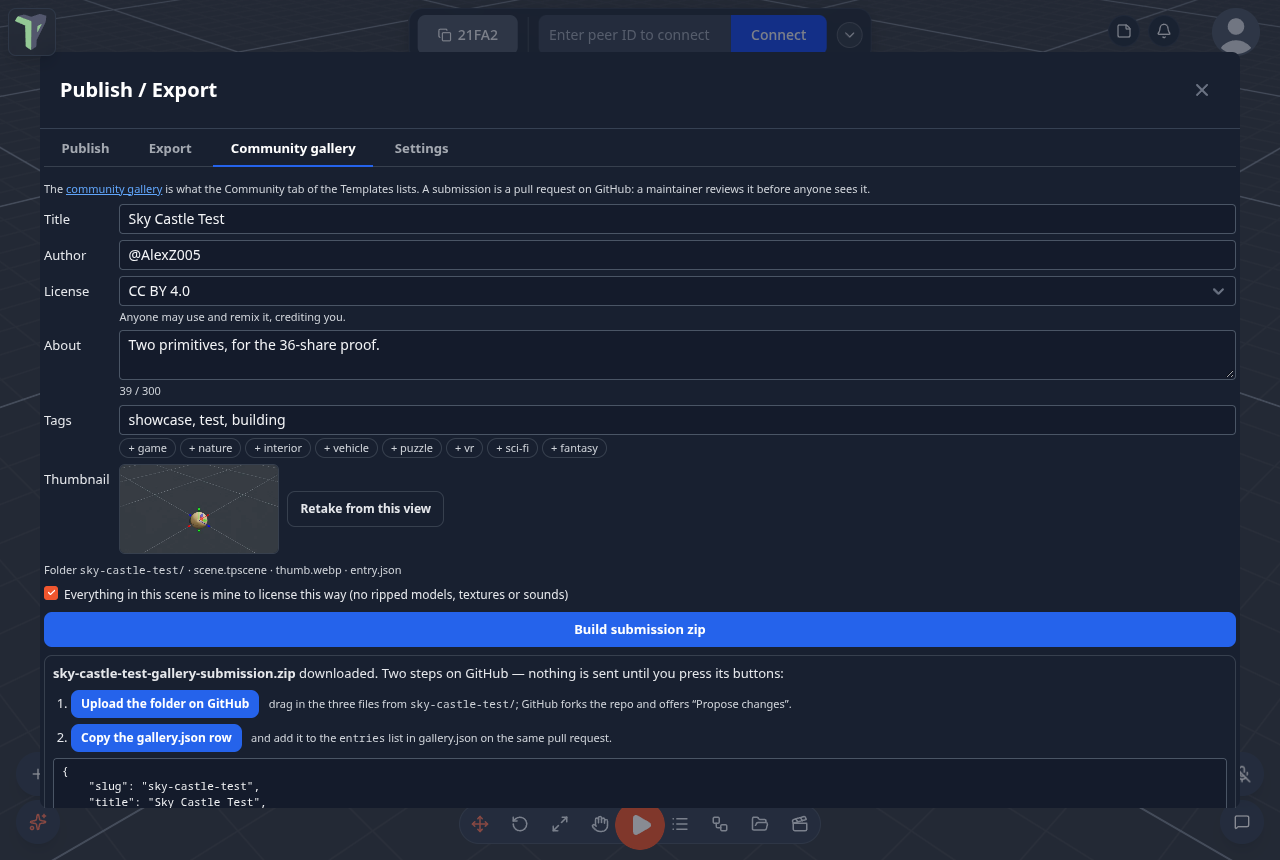Select the Community gallery tab

[293, 148]
